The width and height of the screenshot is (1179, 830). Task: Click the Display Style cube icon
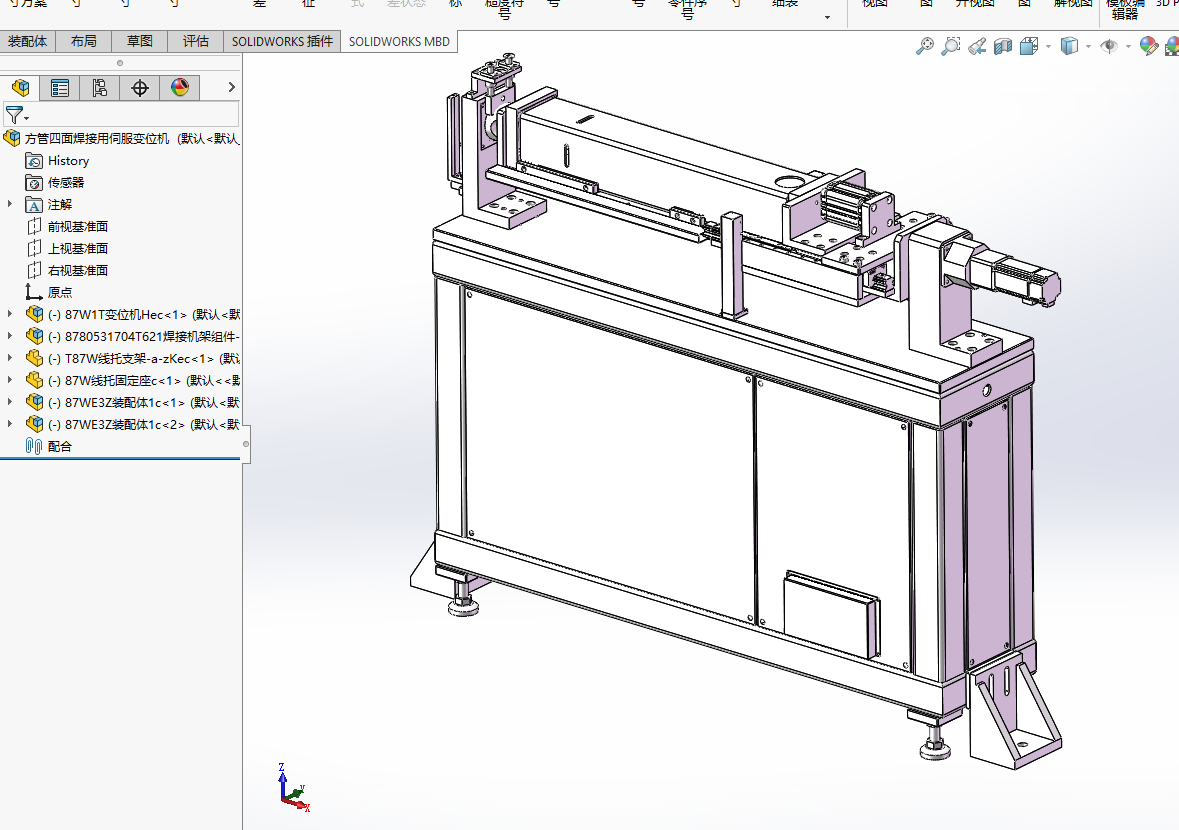point(1068,47)
